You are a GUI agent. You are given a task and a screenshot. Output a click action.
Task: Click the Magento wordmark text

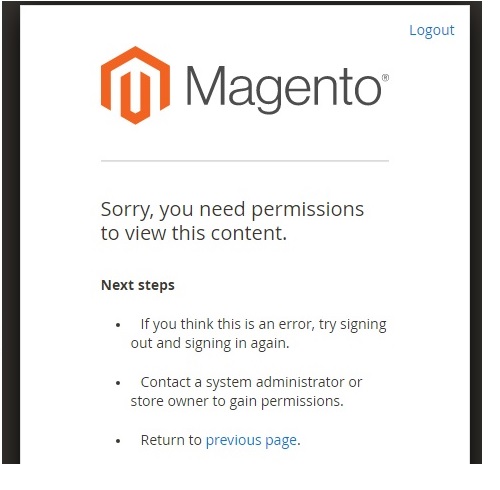coord(283,89)
